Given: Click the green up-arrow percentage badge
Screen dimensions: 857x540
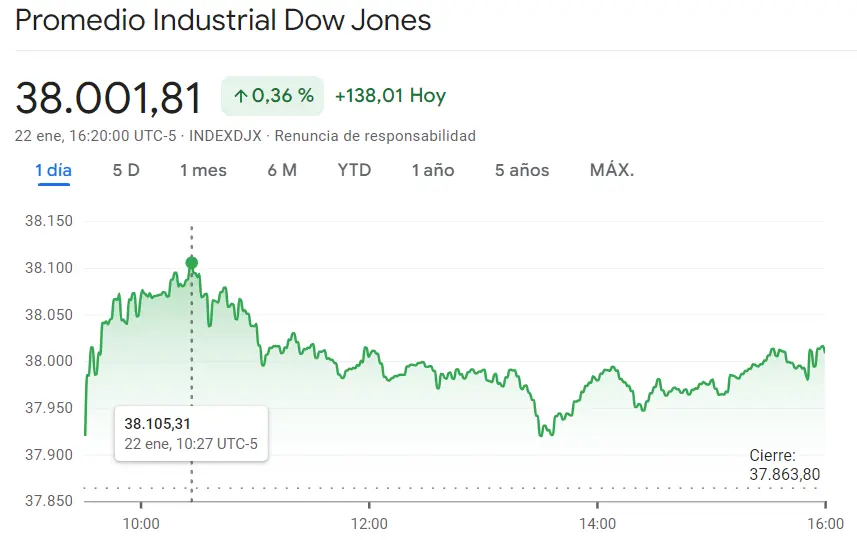Looking at the screenshot, I should [x=273, y=96].
